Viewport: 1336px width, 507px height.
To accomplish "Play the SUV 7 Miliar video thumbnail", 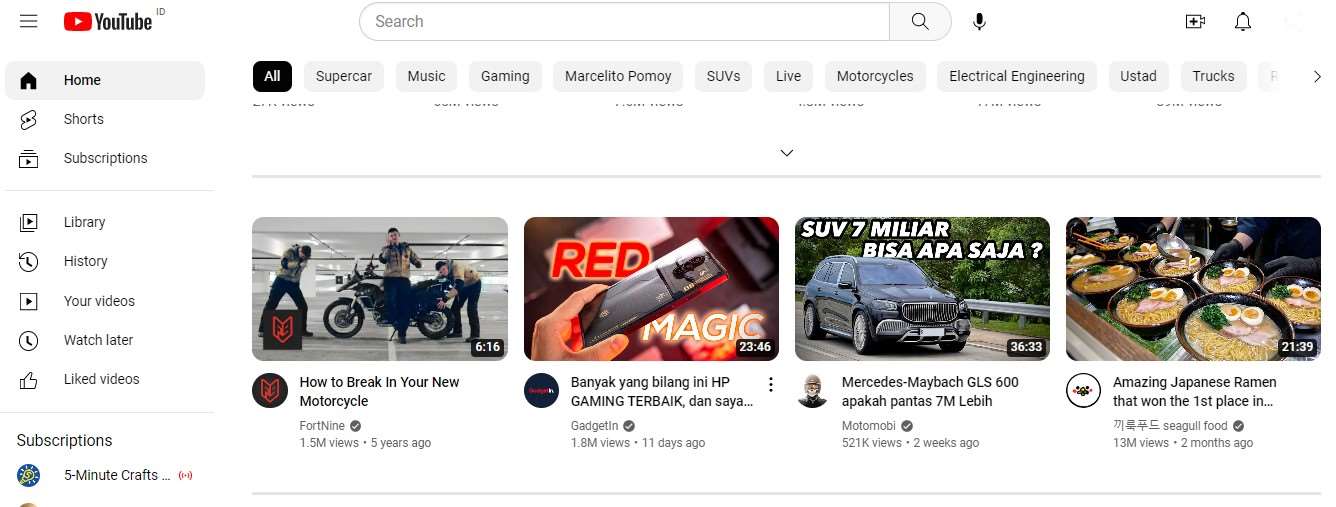I will coord(922,289).
